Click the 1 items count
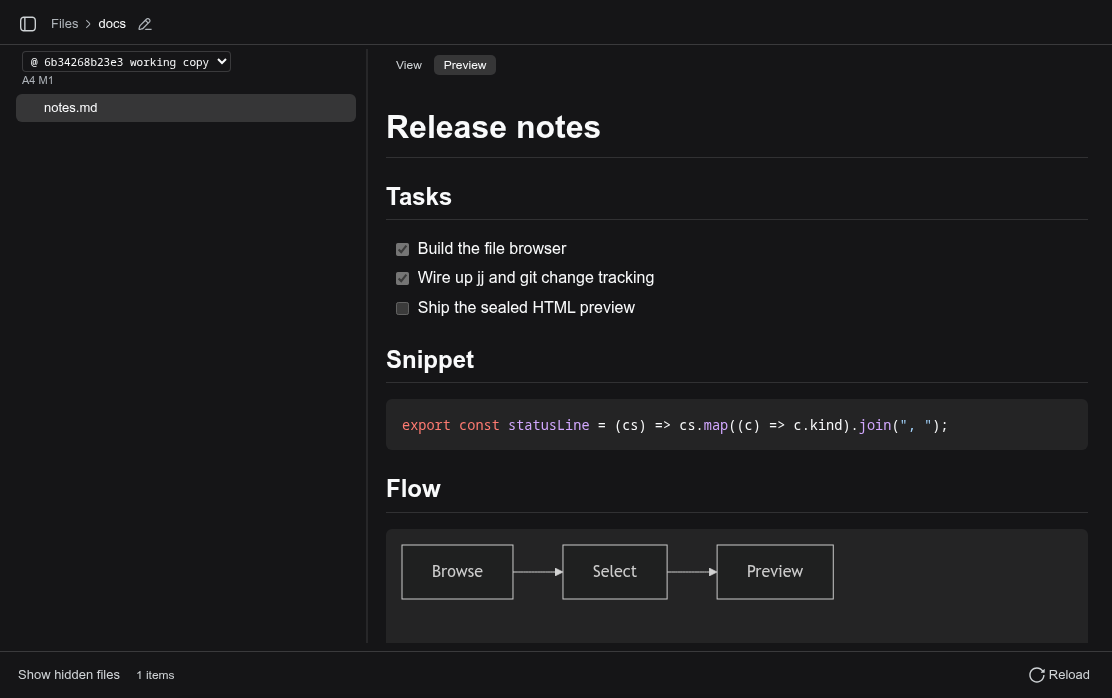 point(155,675)
